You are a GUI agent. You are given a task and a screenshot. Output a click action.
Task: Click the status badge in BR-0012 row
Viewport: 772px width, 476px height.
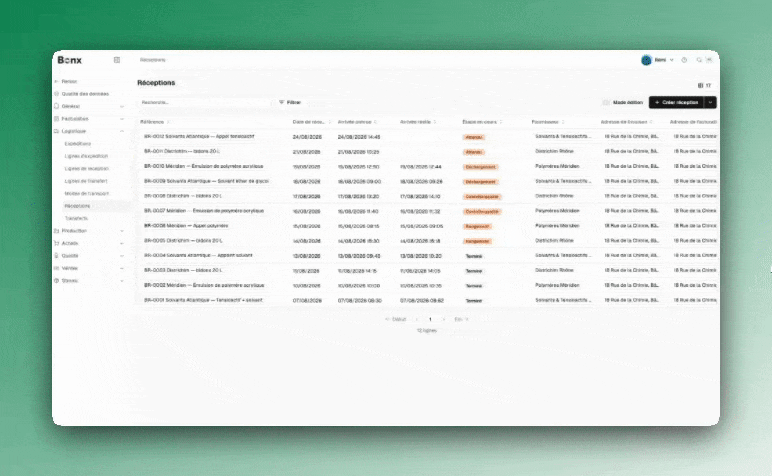coord(474,137)
